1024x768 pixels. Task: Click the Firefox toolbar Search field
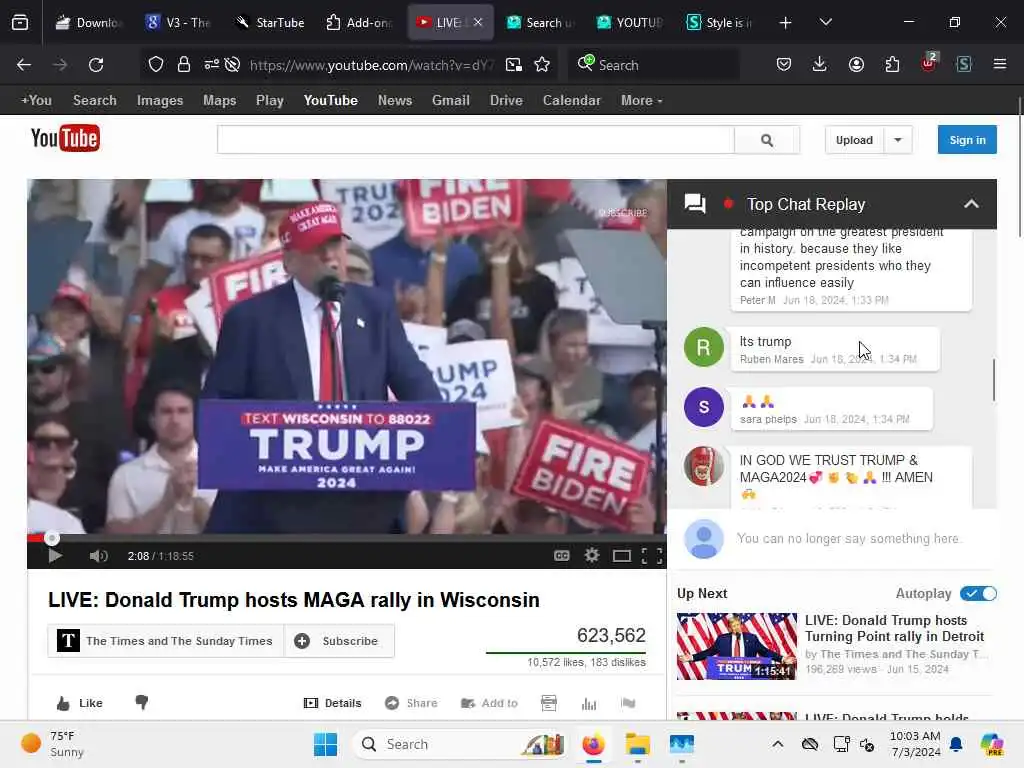click(x=654, y=65)
